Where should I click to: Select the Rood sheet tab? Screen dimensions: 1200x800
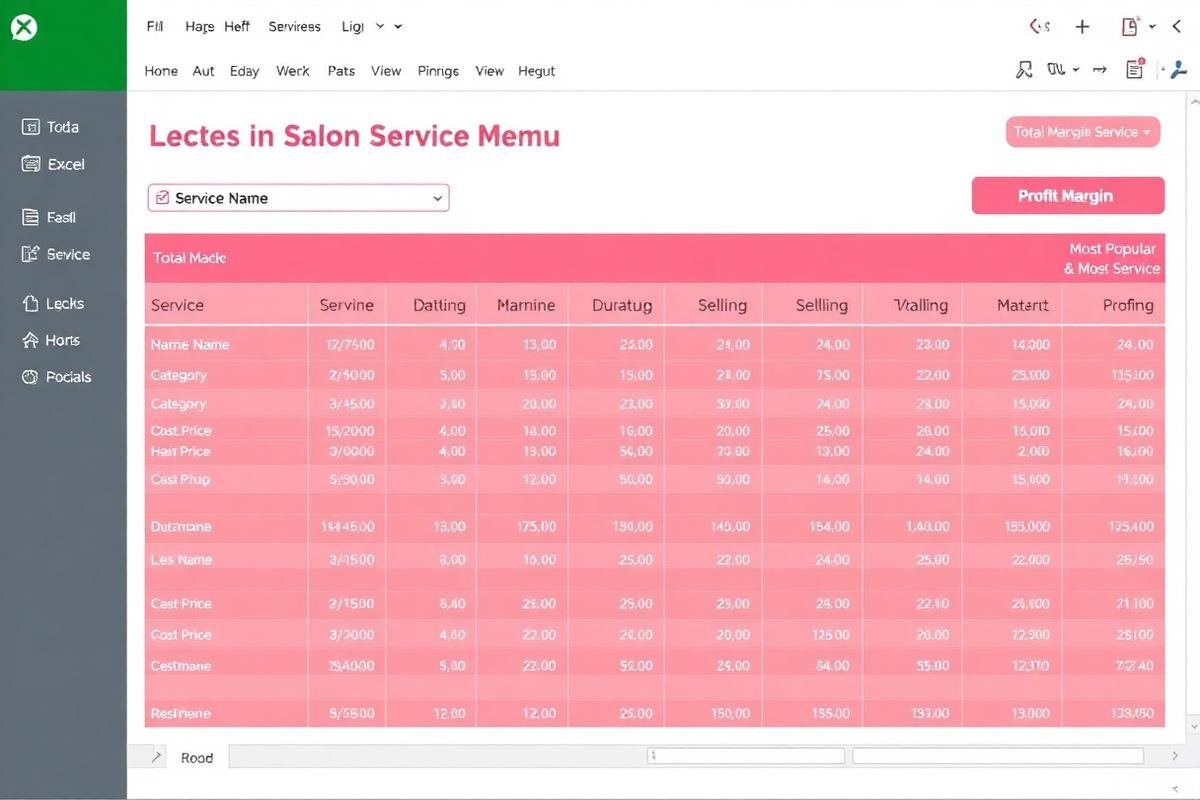pos(197,757)
